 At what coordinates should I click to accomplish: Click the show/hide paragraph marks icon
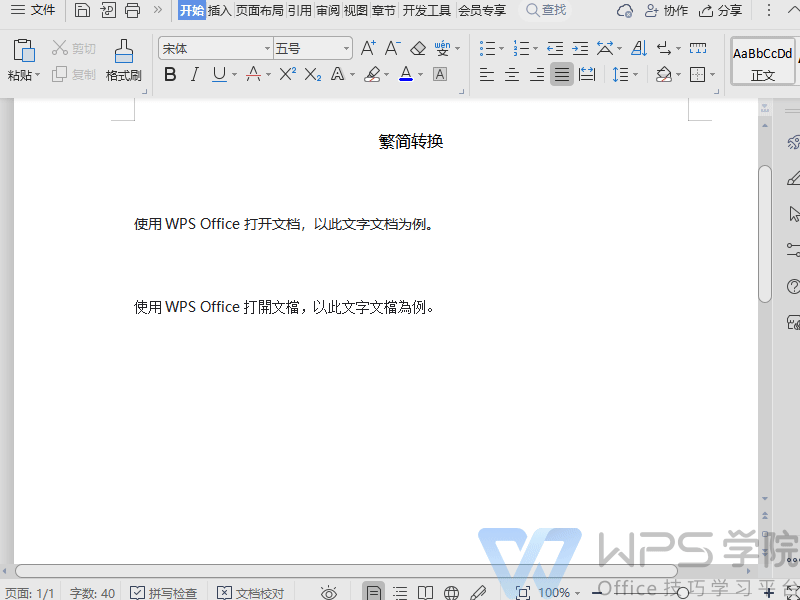(x=664, y=48)
